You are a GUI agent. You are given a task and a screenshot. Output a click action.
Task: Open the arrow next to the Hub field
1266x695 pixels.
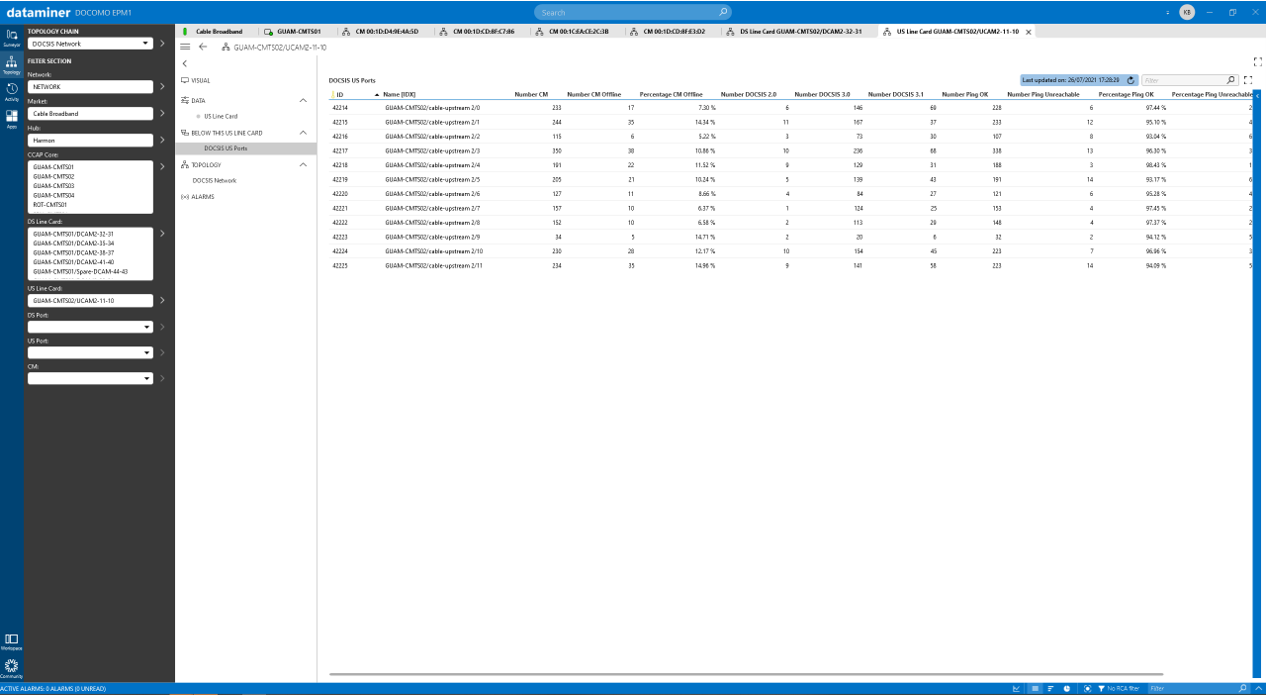coord(162,140)
